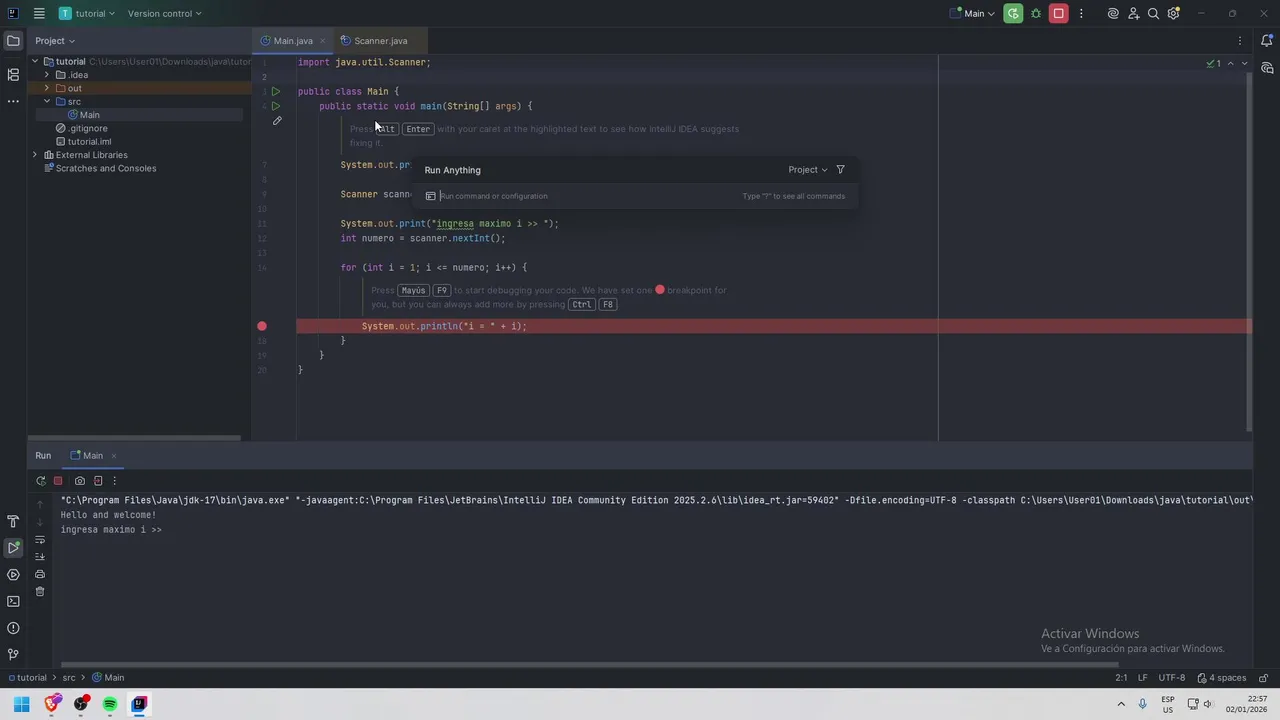The image size is (1280, 720).
Task: Show more tool windows ellipsis in left sidebar
Action: point(13,101)
